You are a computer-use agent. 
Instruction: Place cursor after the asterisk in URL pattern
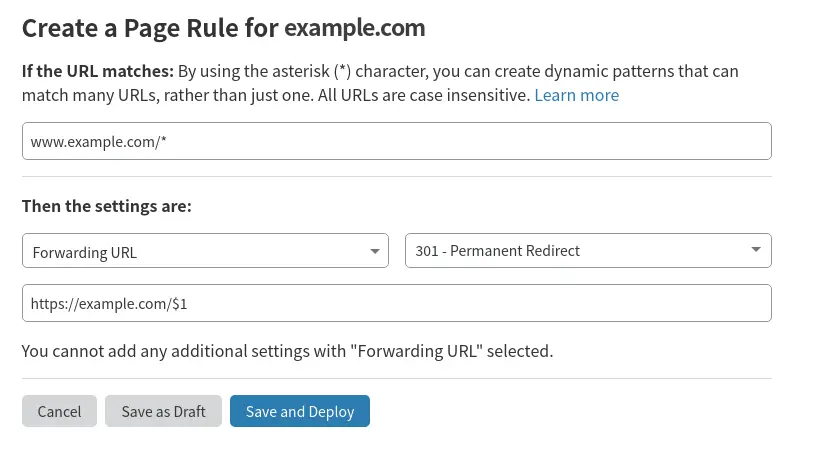(167, 141)
